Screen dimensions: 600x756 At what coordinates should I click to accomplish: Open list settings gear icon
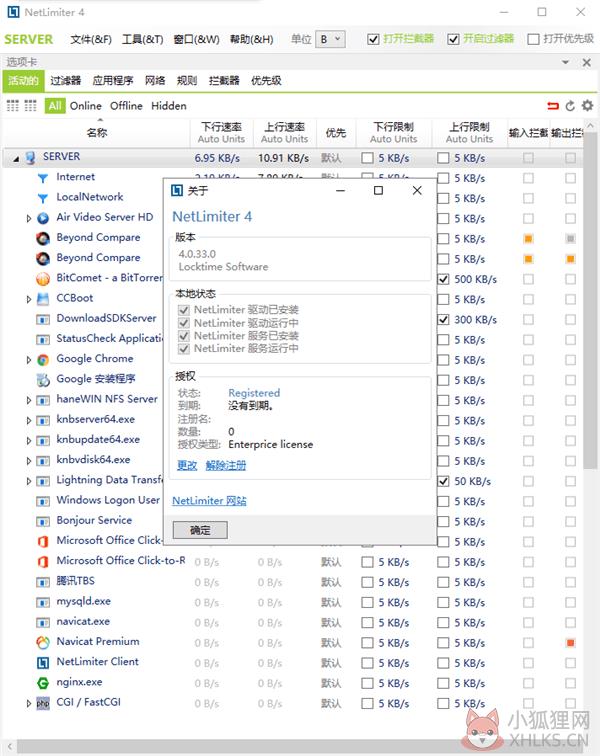[587, 105]
